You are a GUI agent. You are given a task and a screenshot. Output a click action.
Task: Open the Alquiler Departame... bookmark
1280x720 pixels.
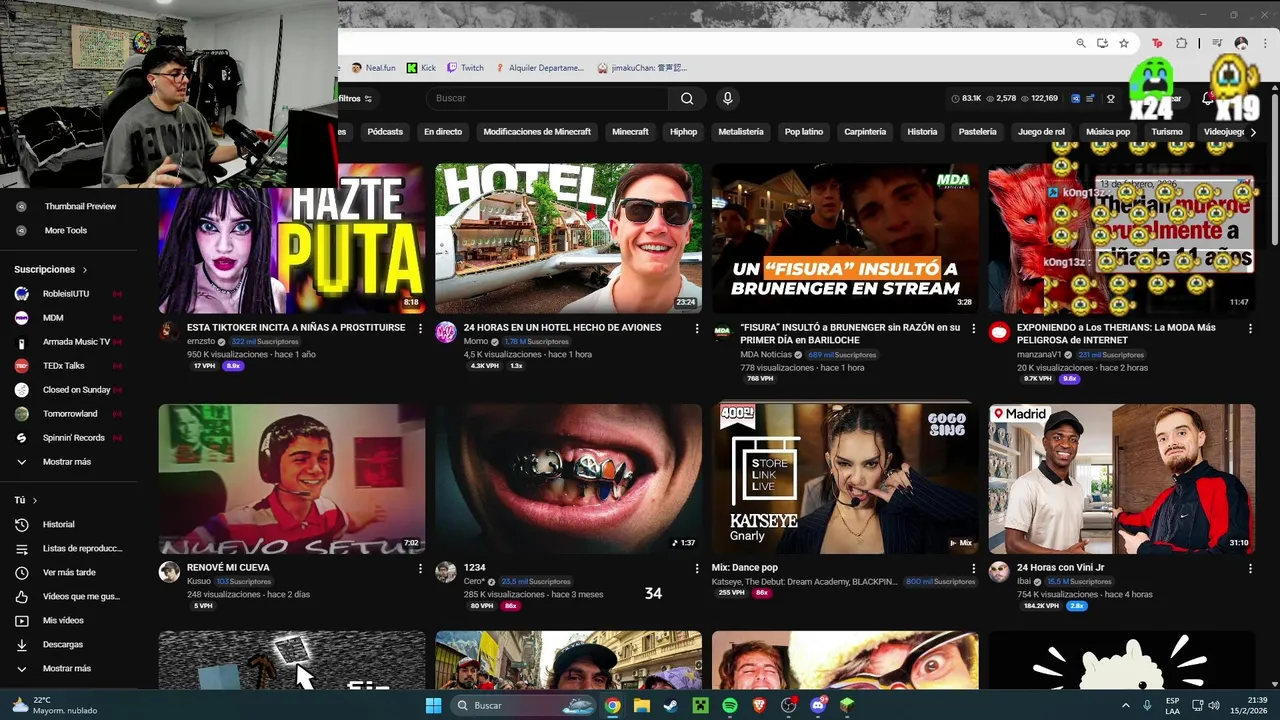(x=539, y=68)
